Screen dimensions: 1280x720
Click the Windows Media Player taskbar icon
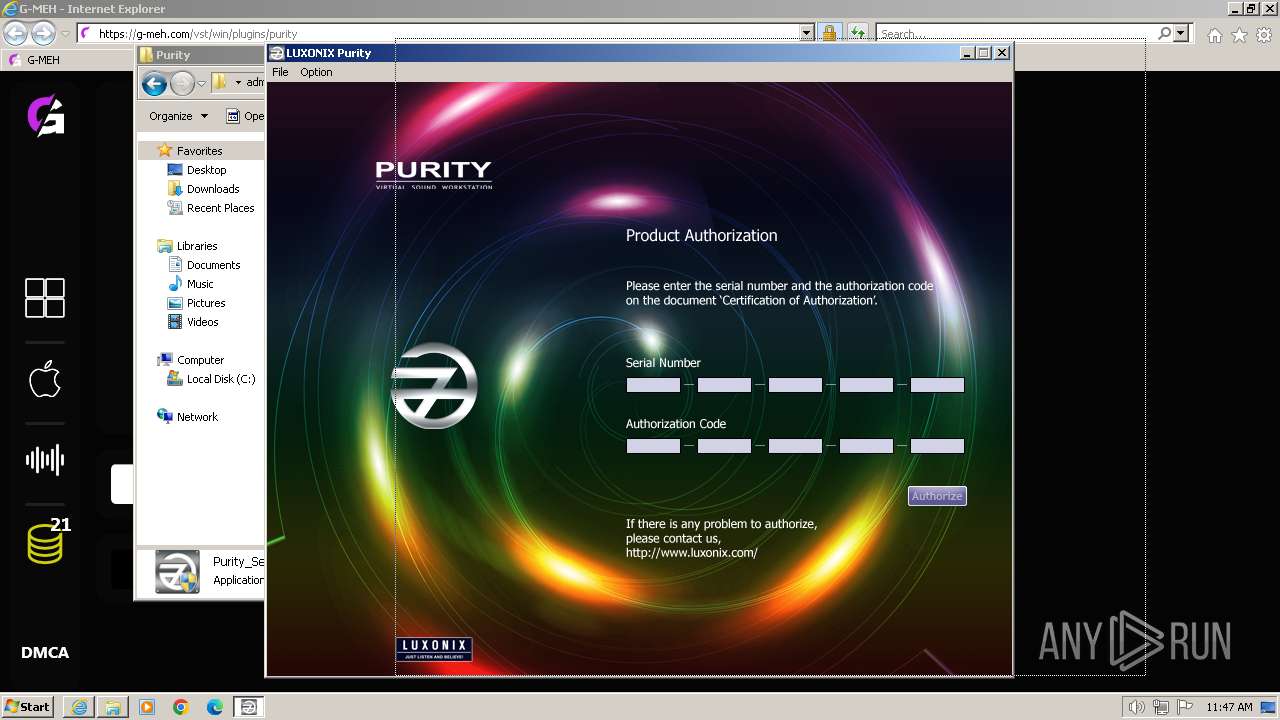(x=147, y=707)
